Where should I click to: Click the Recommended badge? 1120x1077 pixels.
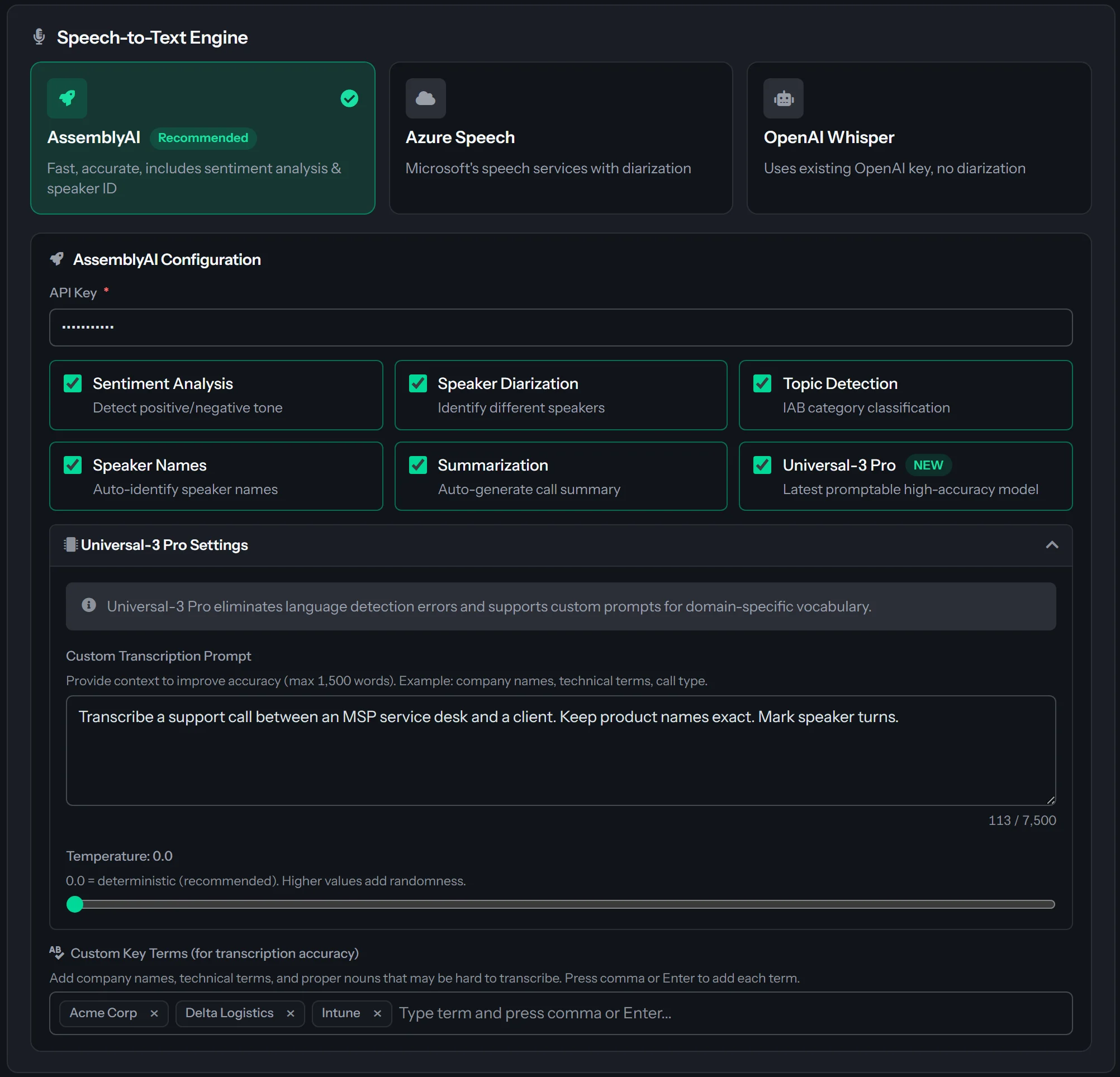point(203,137)
